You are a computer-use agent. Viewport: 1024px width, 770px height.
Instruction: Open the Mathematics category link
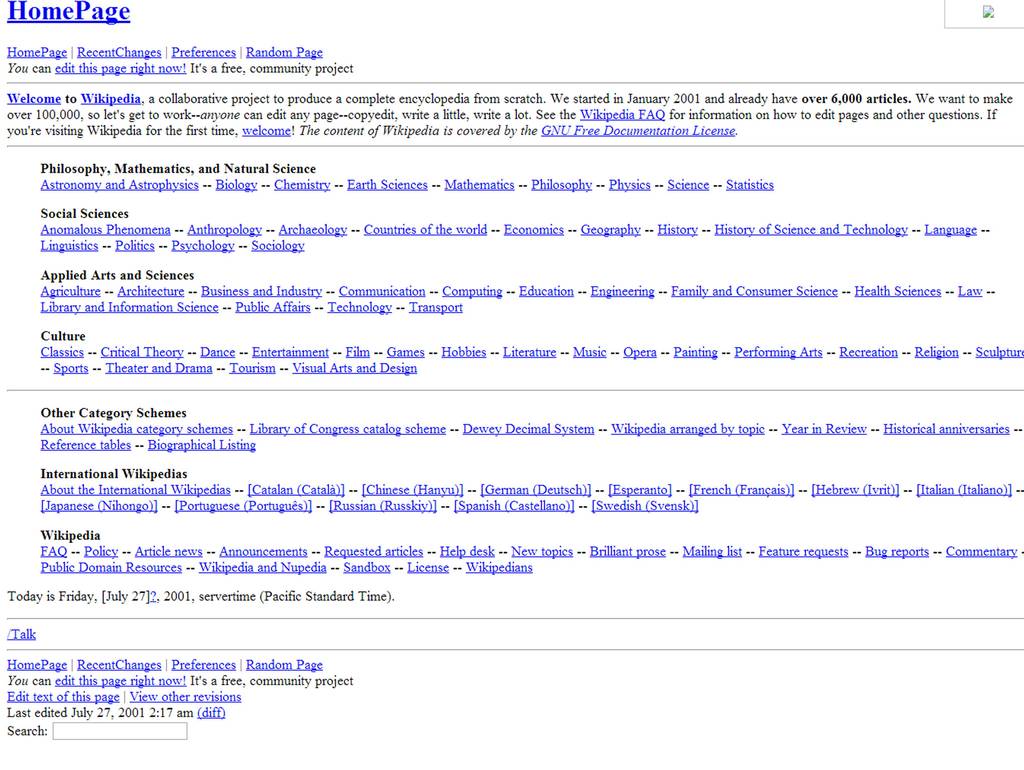pos(479,185)
